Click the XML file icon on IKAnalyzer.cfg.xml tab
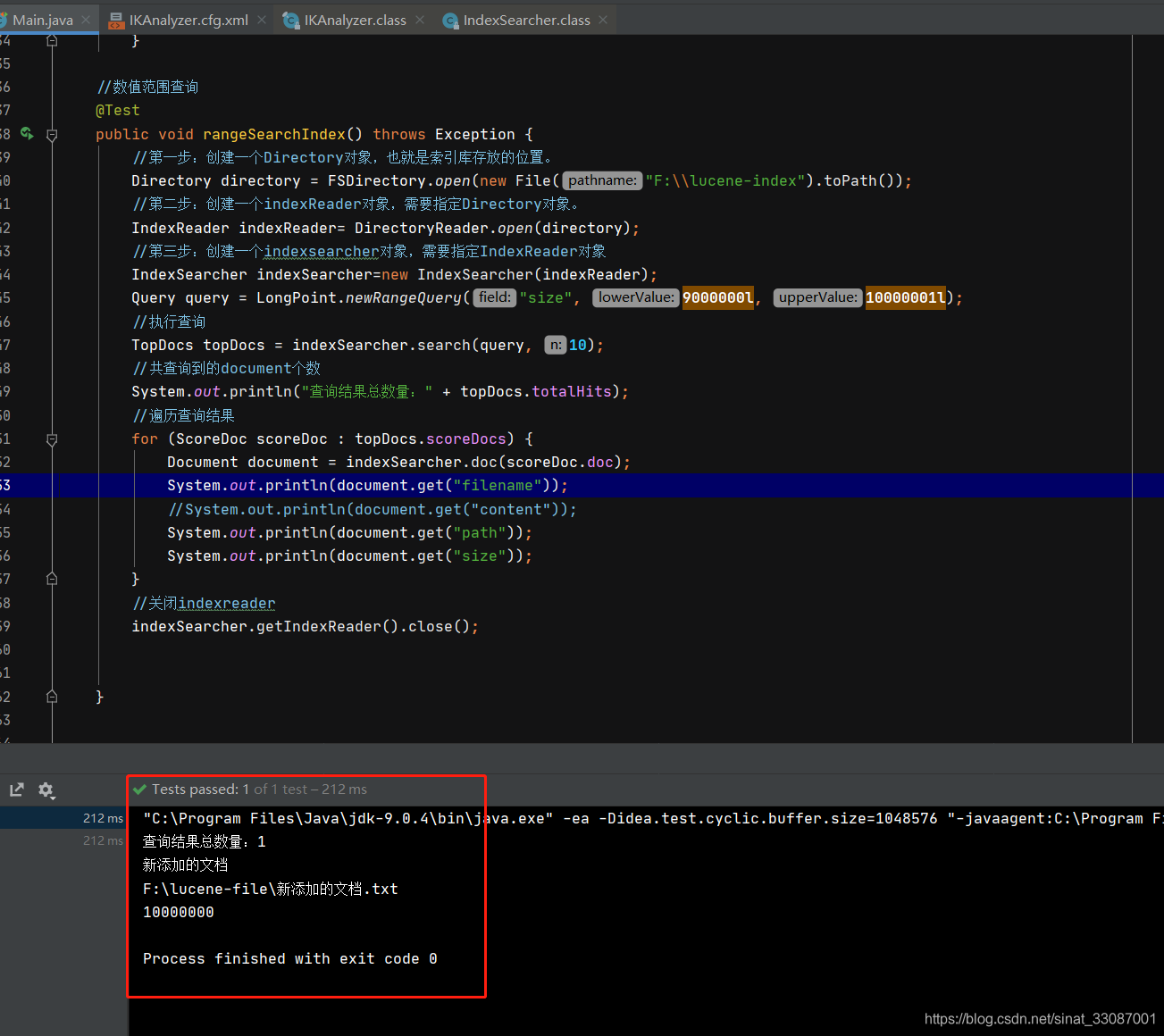 pyautogui.click(x=116, y=21)
